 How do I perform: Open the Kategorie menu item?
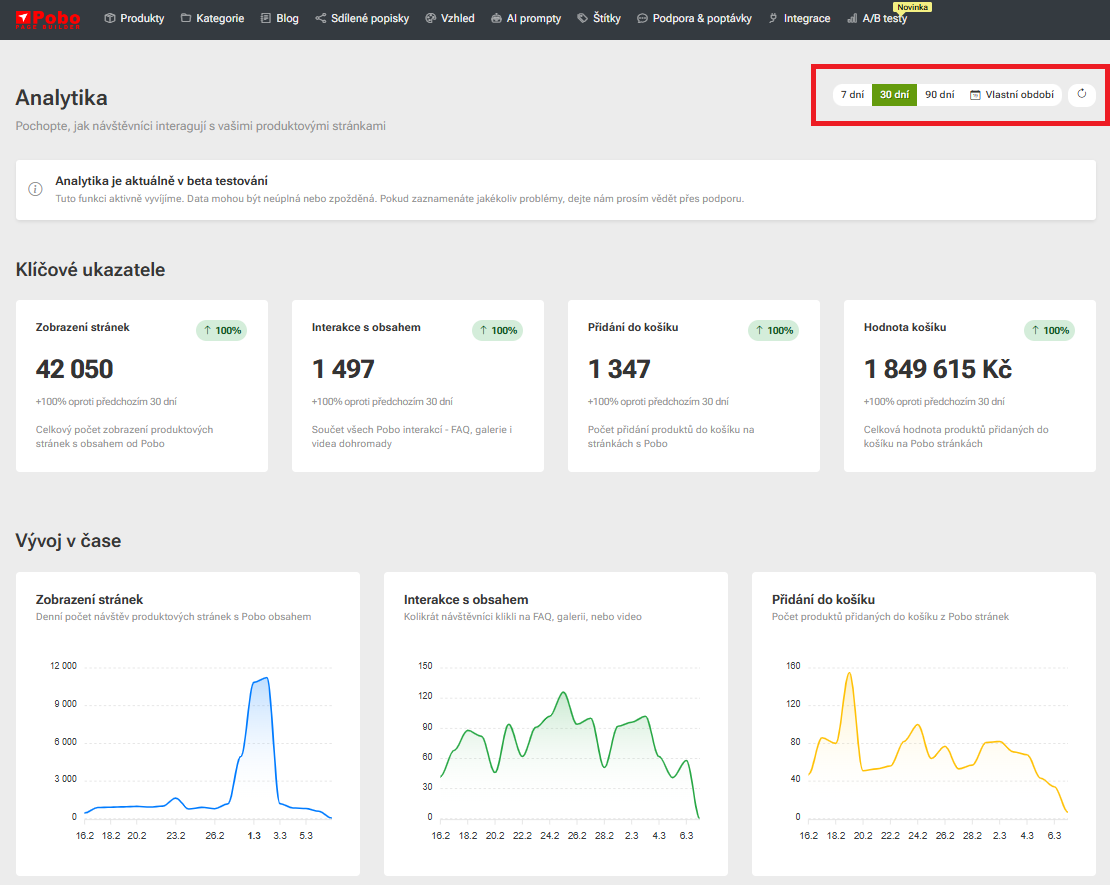coord(212,18)
